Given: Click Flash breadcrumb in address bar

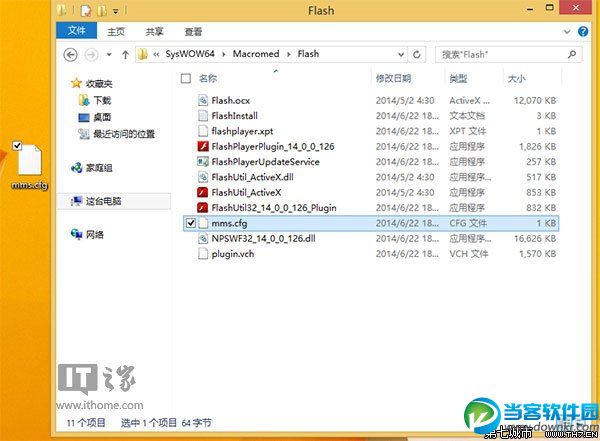Looking at the screenshot, I should [308, 54].
